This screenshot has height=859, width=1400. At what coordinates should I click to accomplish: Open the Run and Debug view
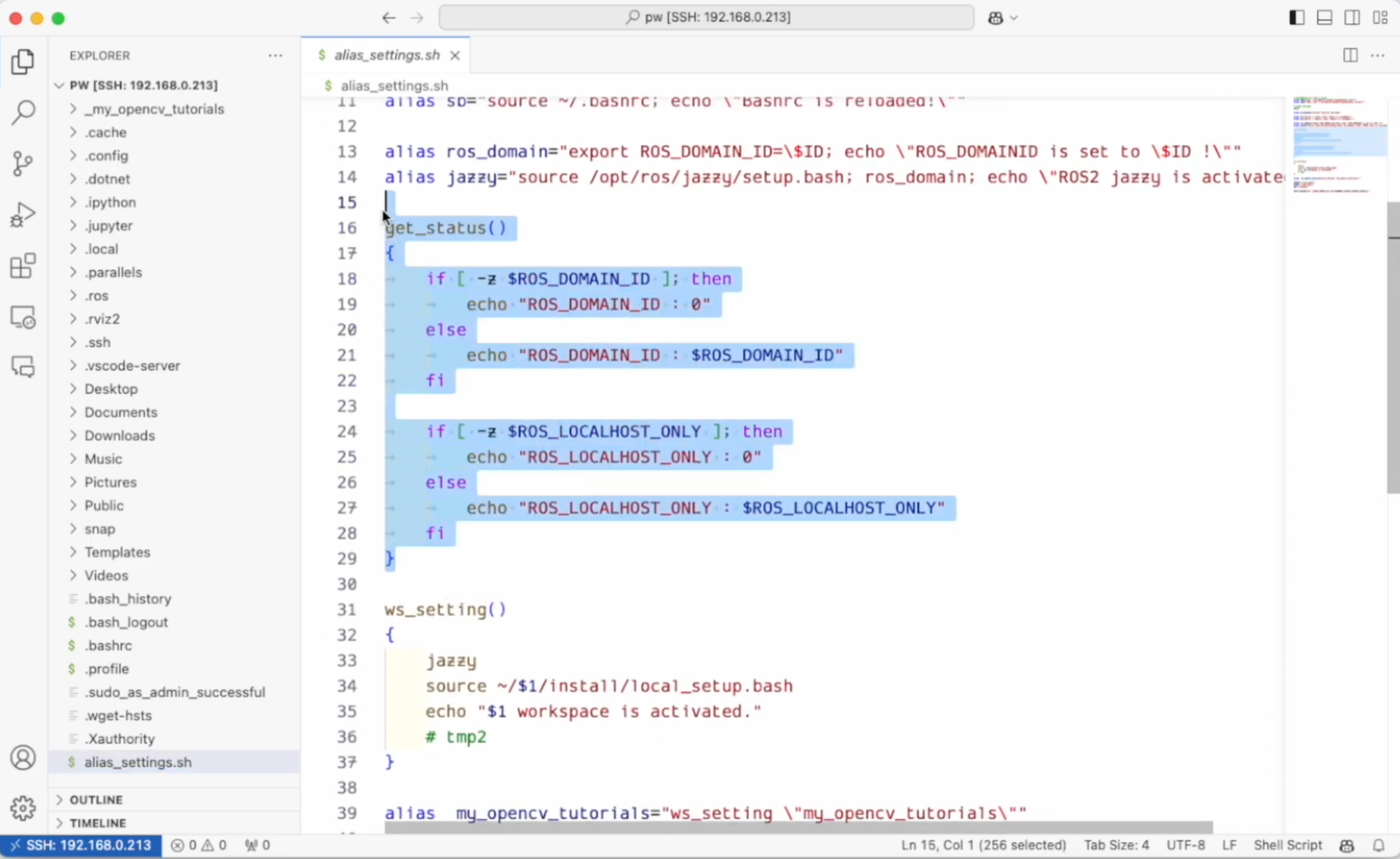point(23,215)
